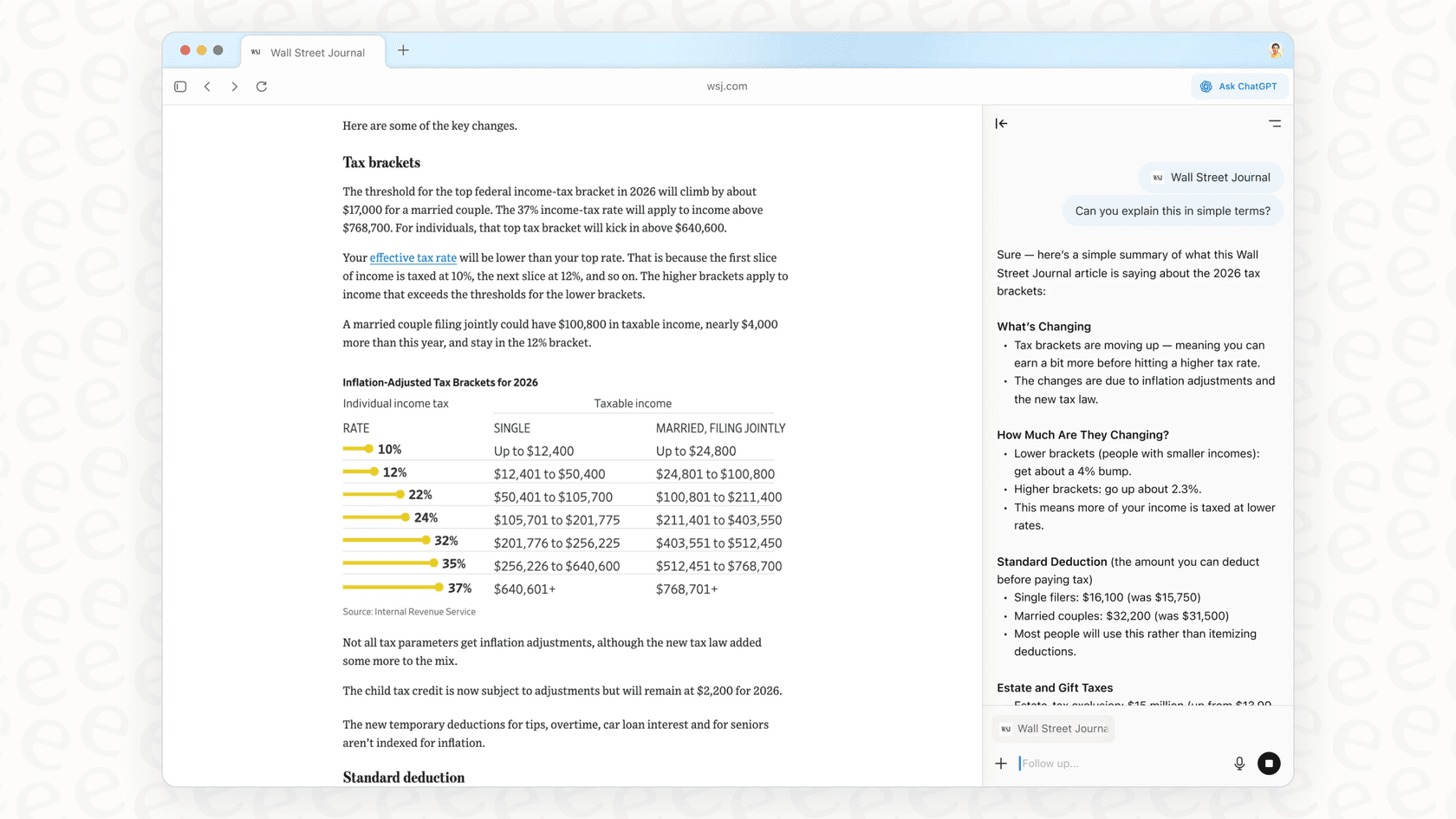
Task: Click the back navigation arrow
Action: [x=207, y=86]
